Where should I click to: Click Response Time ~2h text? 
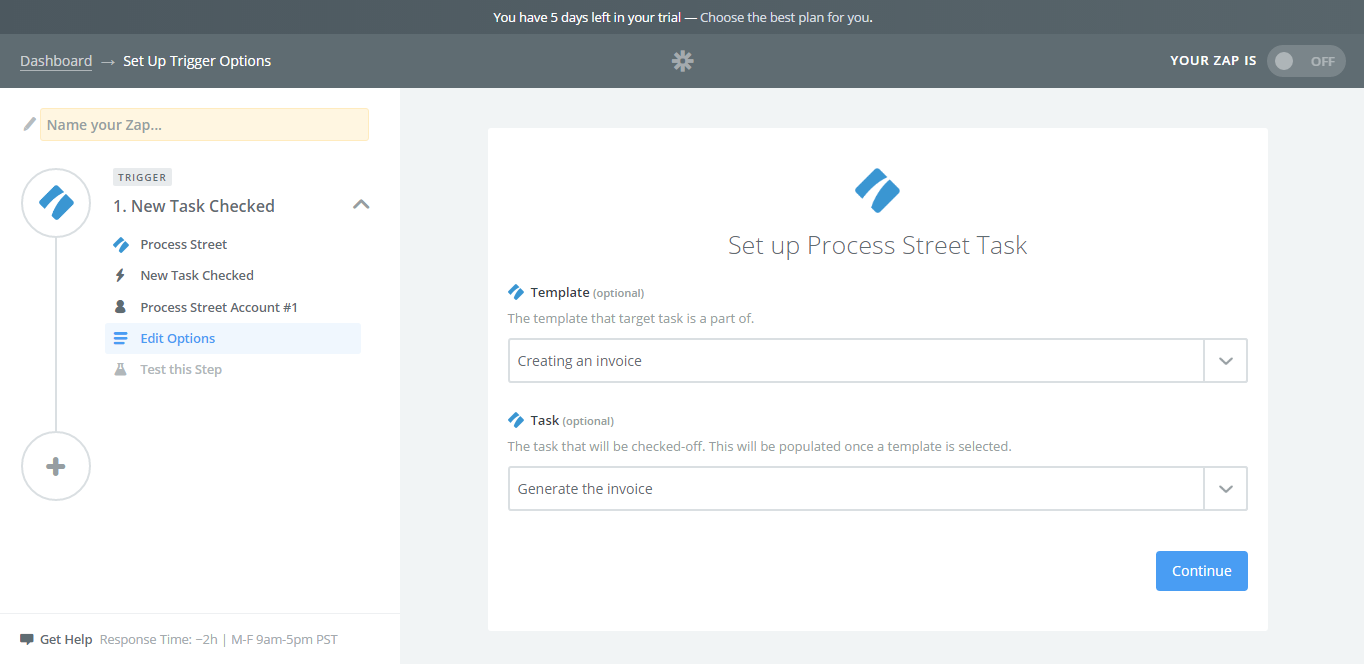tap(159, 640)
